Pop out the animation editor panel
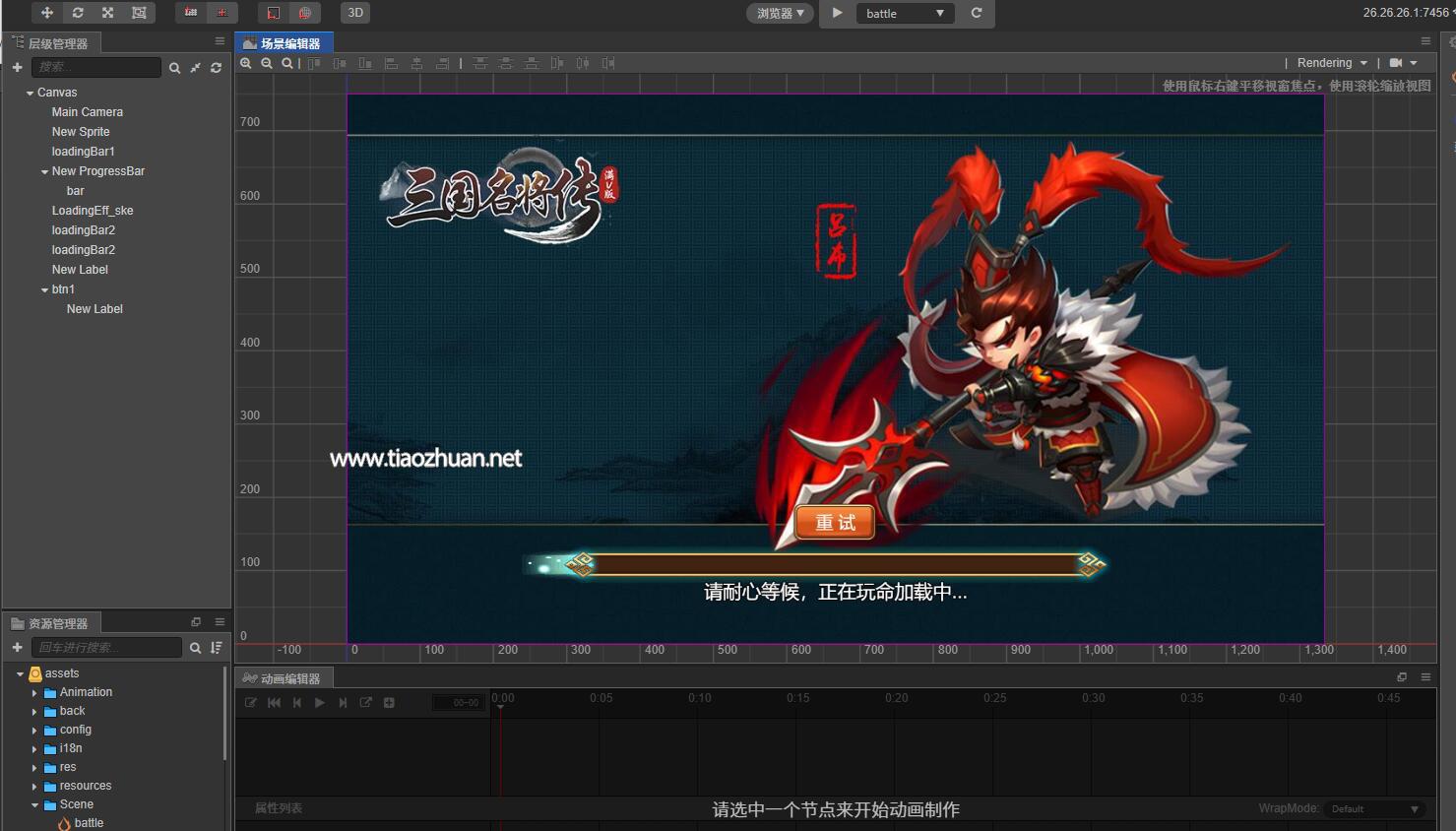 [1402, 677]
